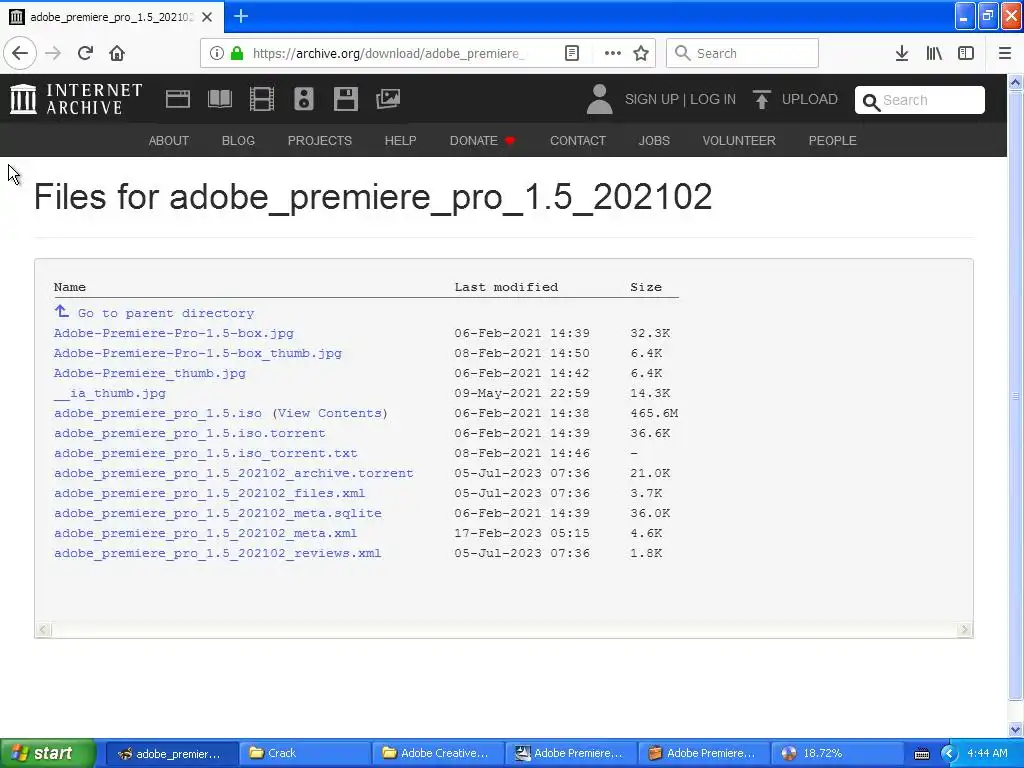Close the adobe_premiere_pro tab
Image resolution: width=1024 pixels, height=768 pixels.
[x=207, y=17]
